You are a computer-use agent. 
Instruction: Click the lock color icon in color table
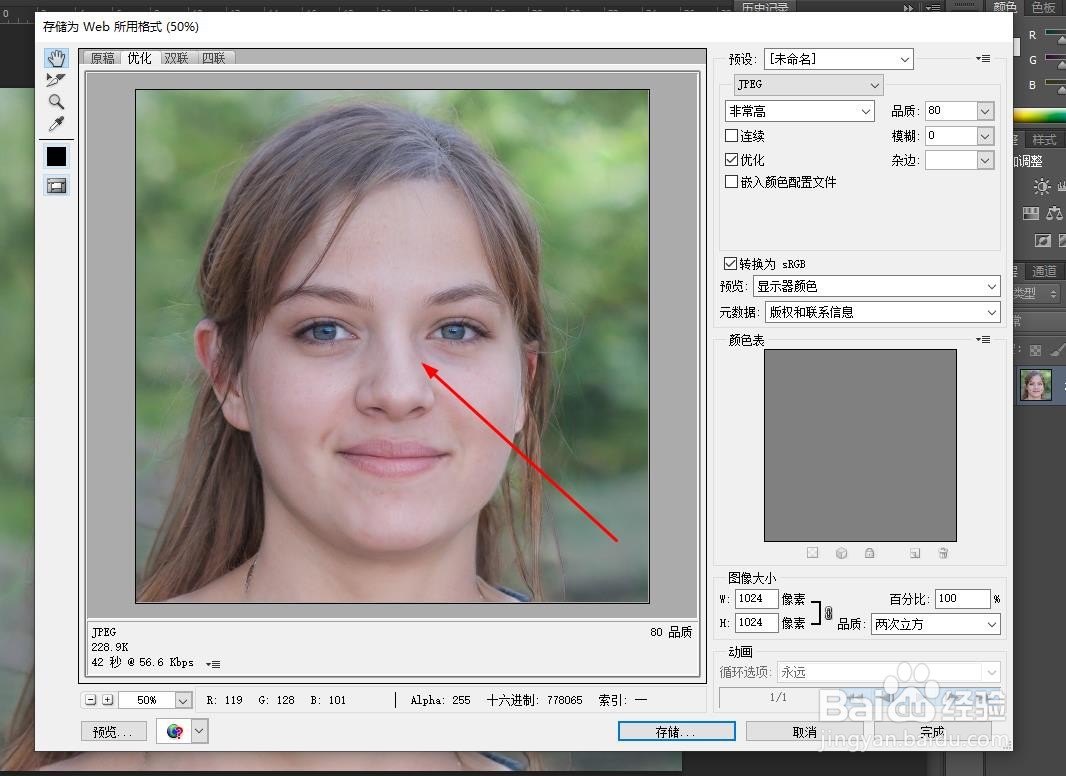(x=870, y=553)
